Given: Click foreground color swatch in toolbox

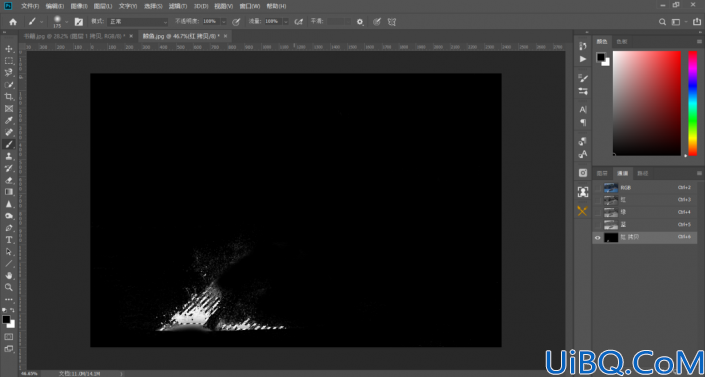Looking at the screenshot, I should (x=6, y=319).
